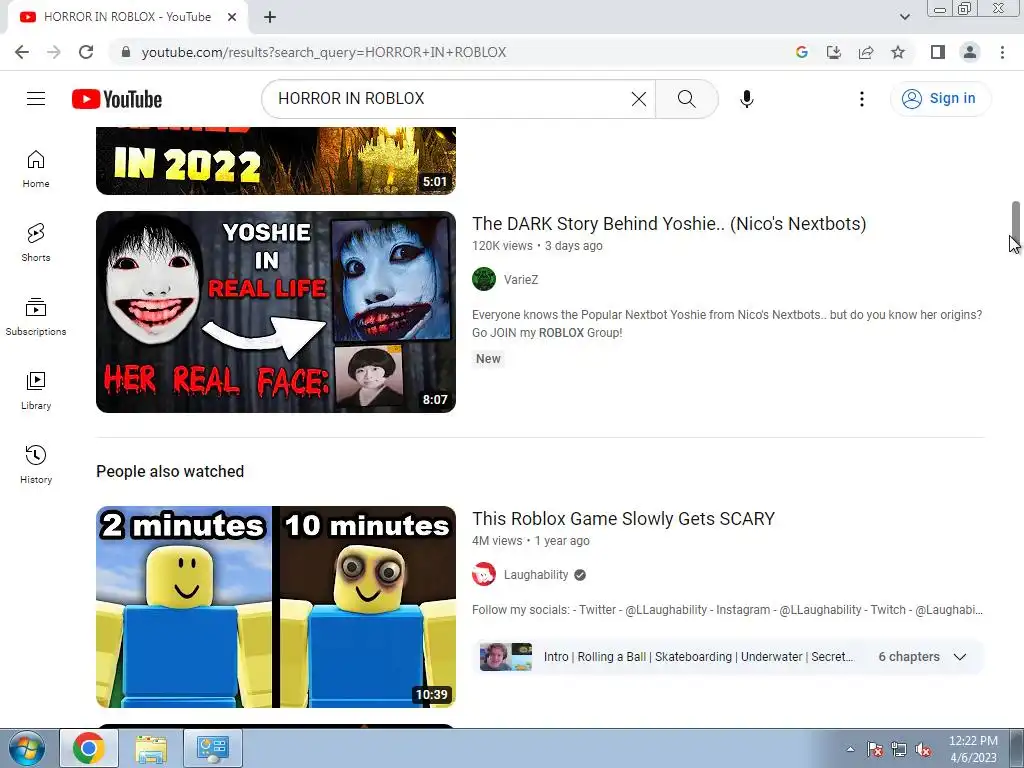Open the YouTube hamburger guide menu
The height and width of the screenshot is (768, 1024).
(x=36, y=99)
